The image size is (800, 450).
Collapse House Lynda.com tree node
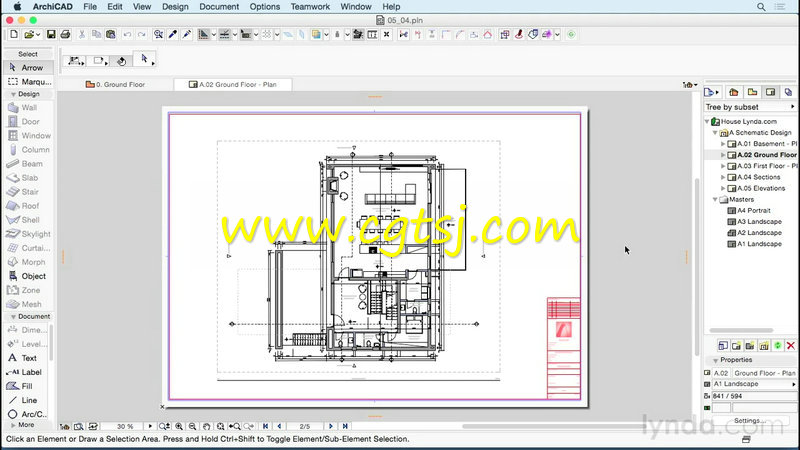point(707,121)
